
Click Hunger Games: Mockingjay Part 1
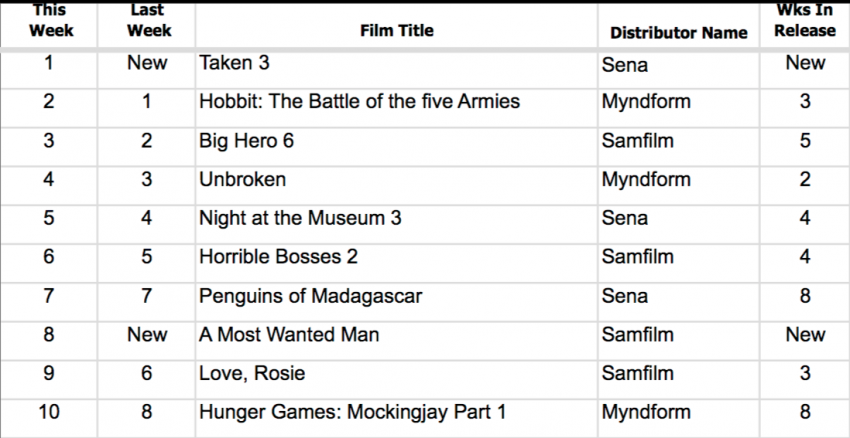352,413
